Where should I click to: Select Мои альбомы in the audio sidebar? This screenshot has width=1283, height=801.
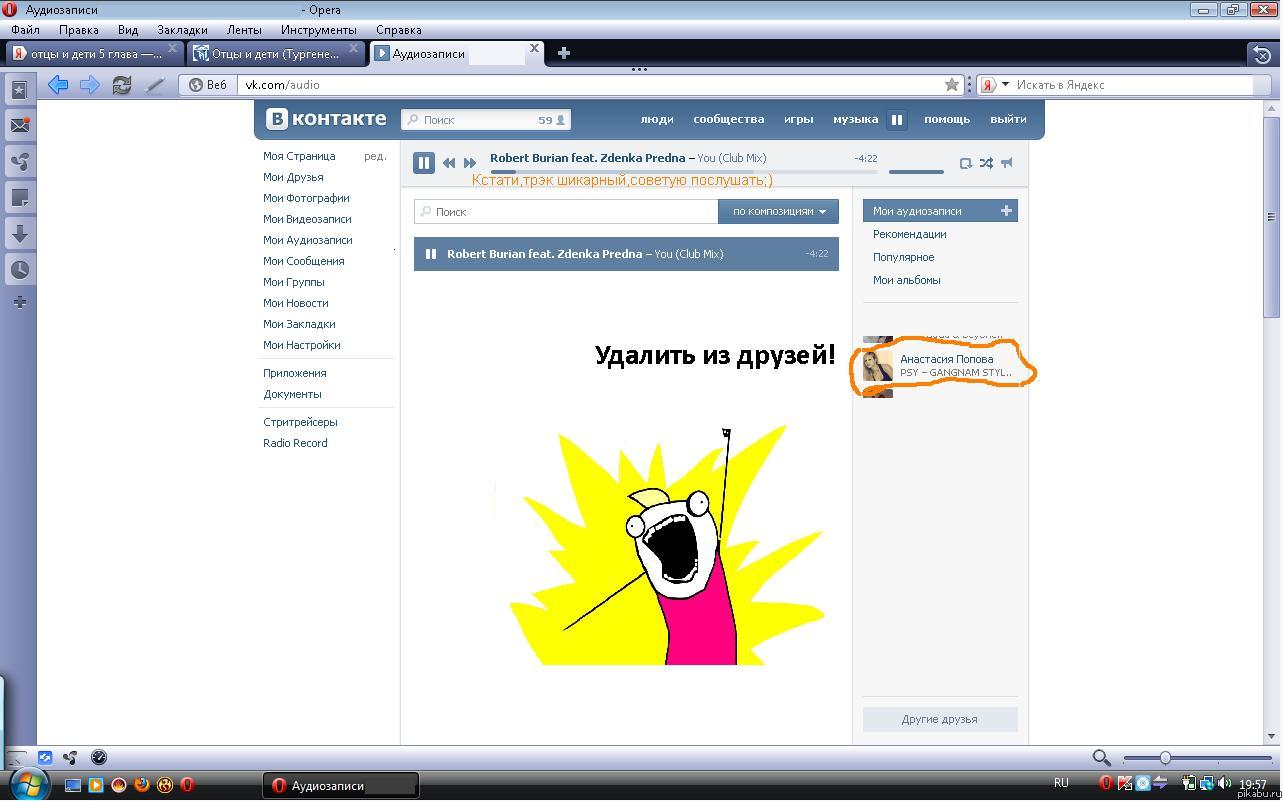[x=906, y=280]
